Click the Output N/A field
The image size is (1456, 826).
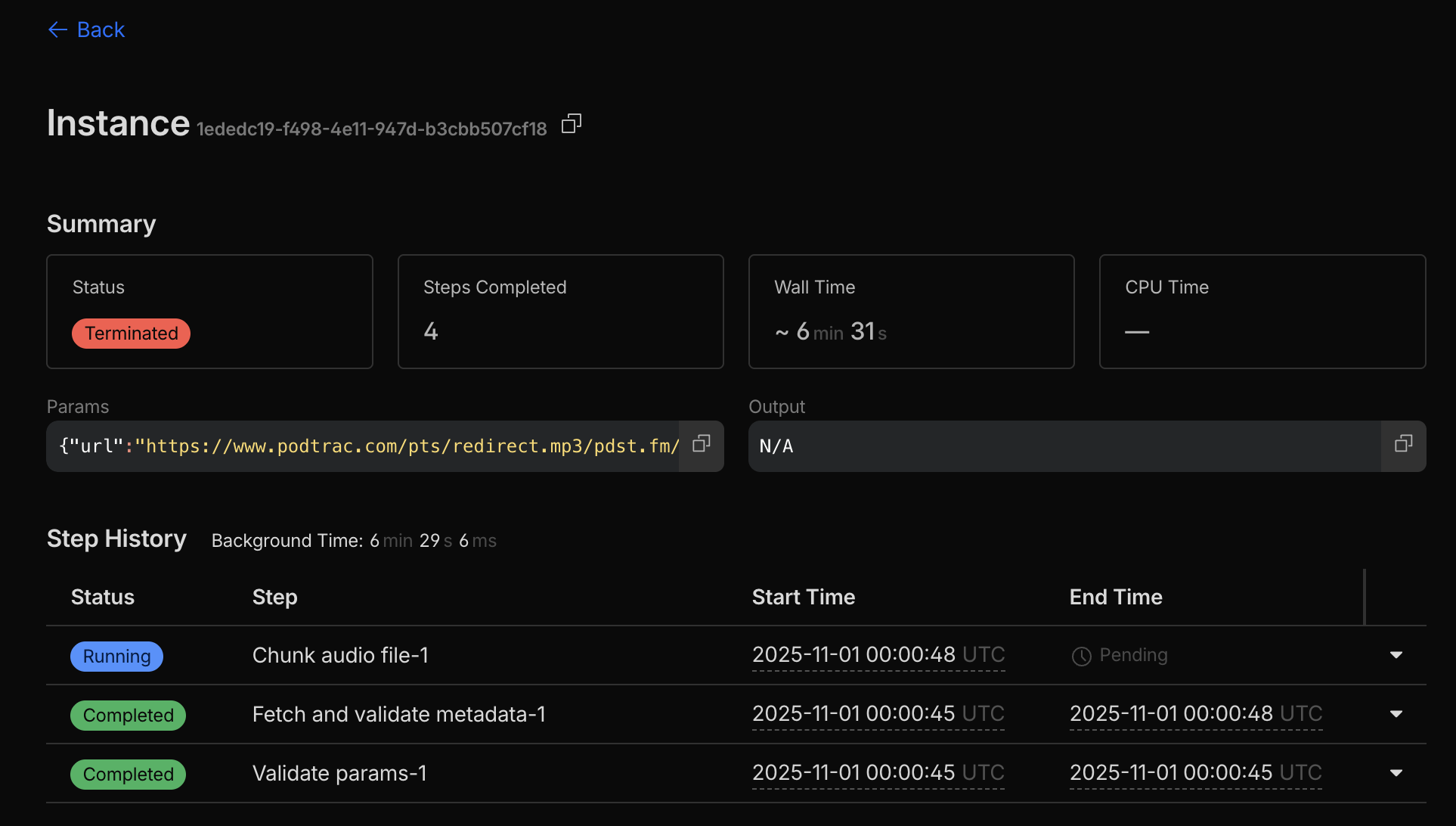point(1063,446)
